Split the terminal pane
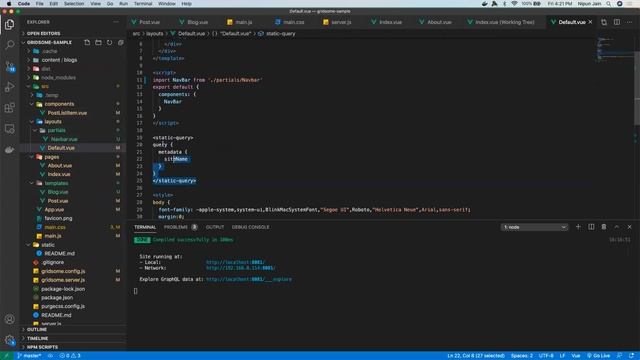 (x=591, y=227)
